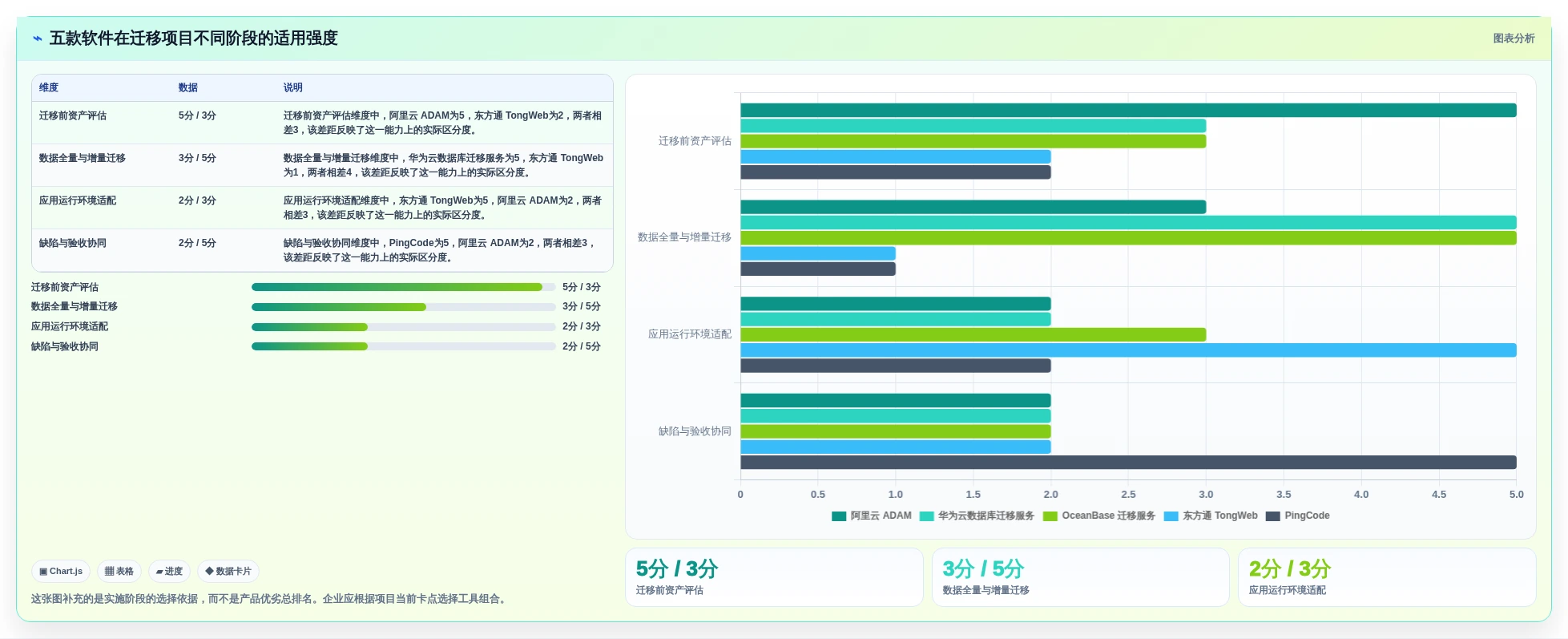Click the 2.5 tick on the chart's x-axis

[1128, 495]
